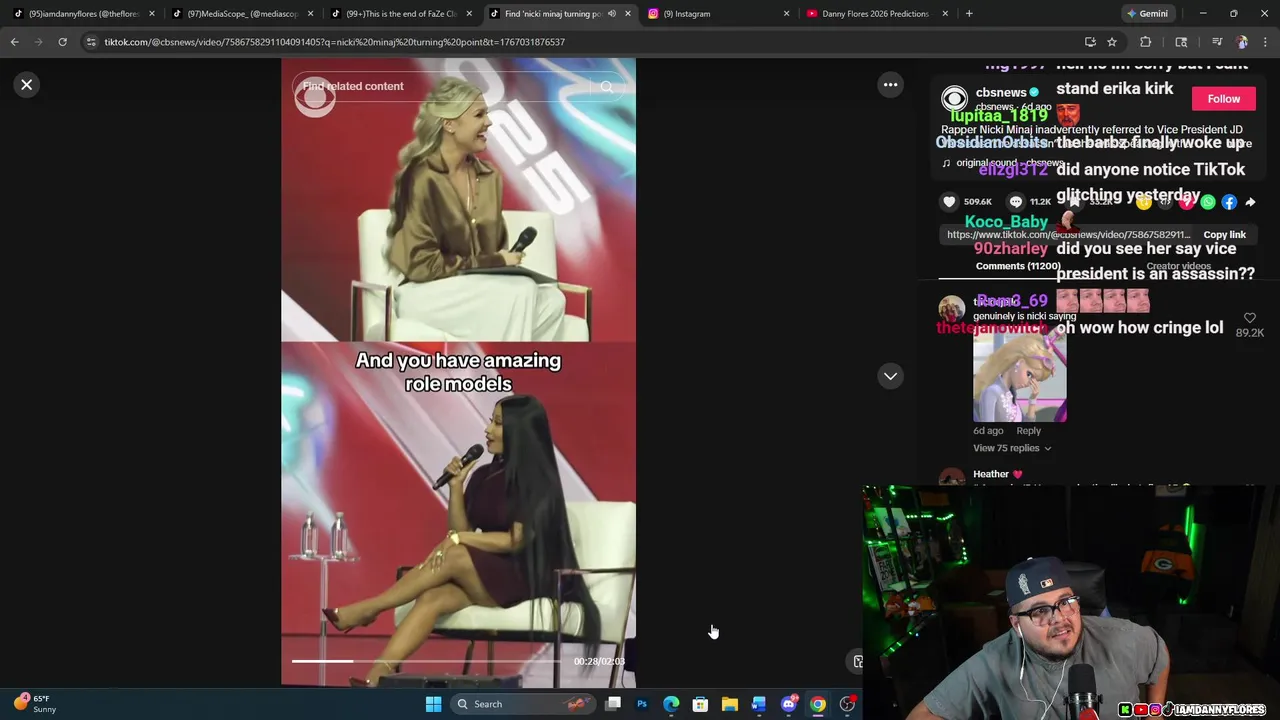Switch to the MediaScope_ browser tab

(x=242, y=14)
